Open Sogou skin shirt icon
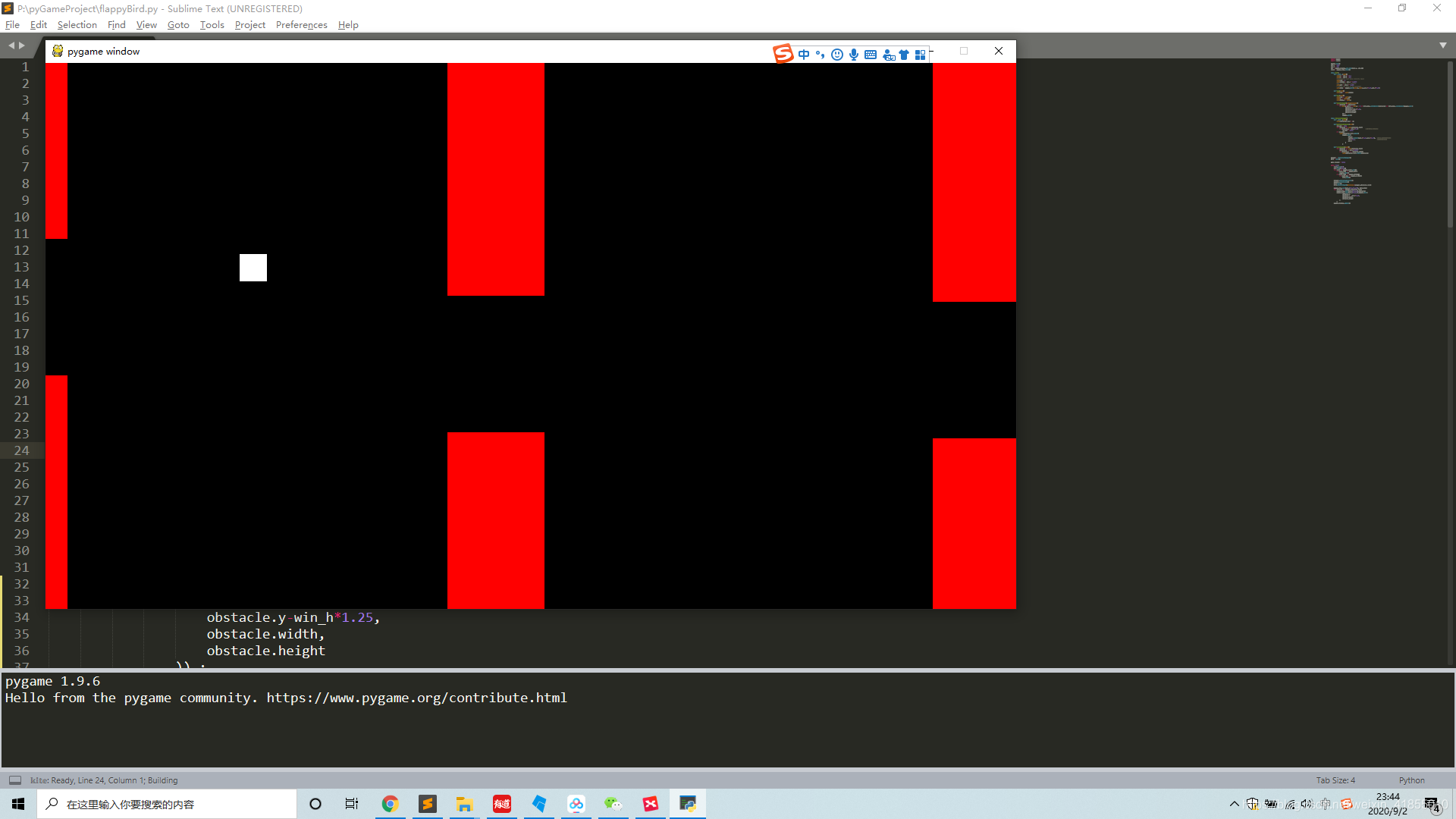1456x819 pixels. (904, 55)
